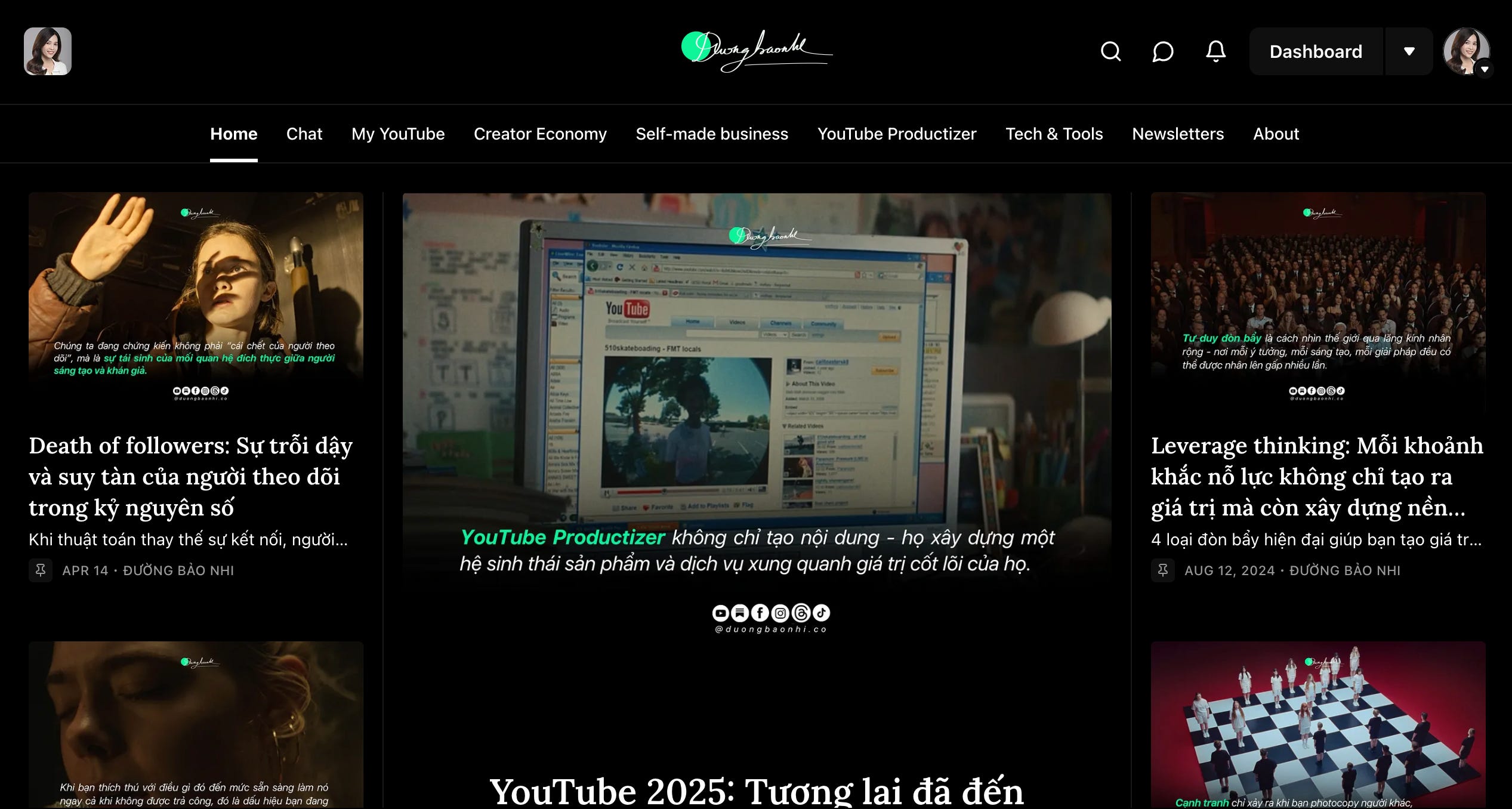
Task: Click pin icon beside AUG 12, 2024 post
Action: (x=1163, y=570)
